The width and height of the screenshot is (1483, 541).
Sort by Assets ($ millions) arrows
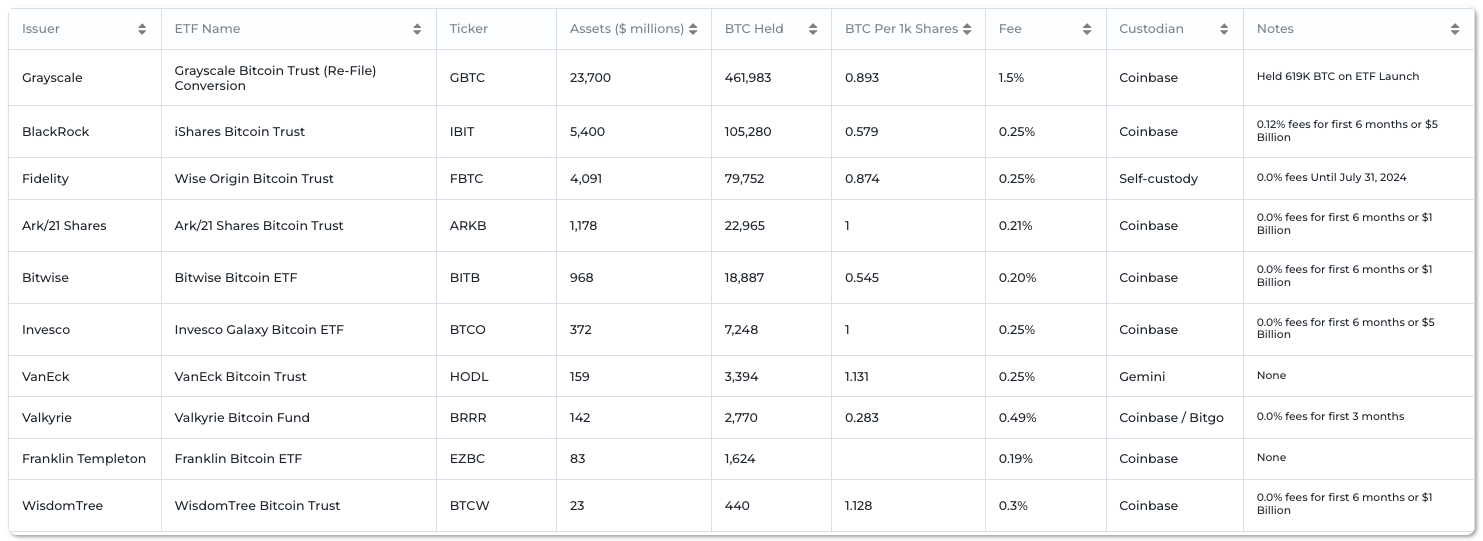[x=693, y=29]
